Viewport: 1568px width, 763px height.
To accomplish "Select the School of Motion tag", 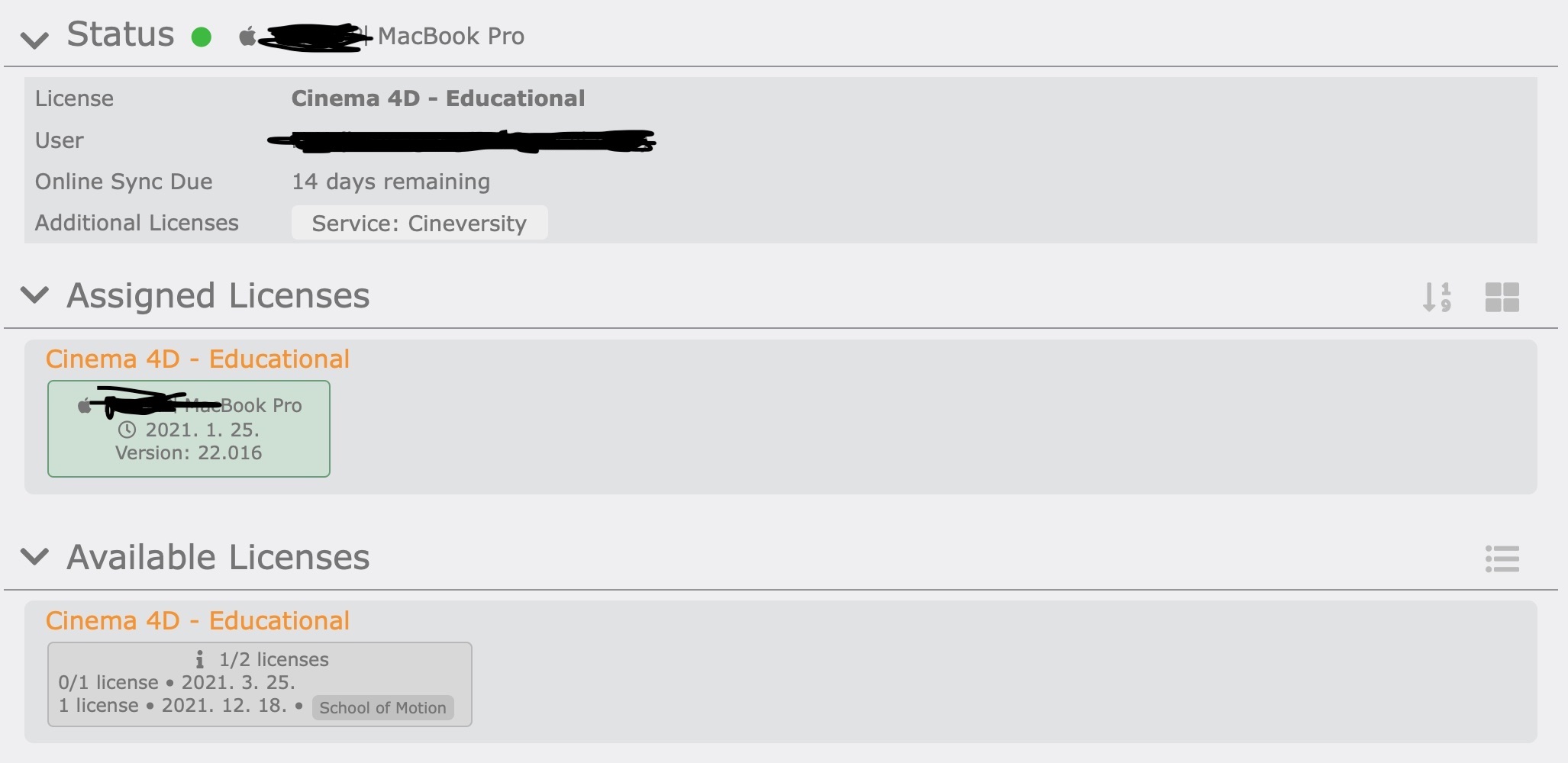I will tap(382, 707).
